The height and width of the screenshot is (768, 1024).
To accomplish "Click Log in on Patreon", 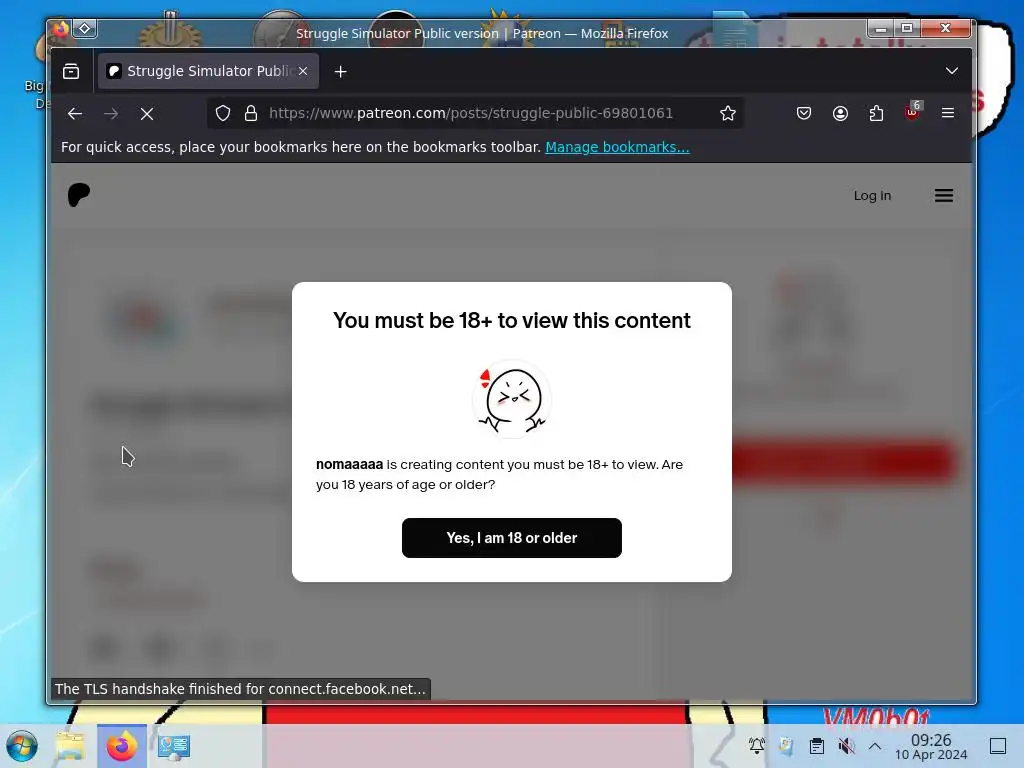I will 872,195.
